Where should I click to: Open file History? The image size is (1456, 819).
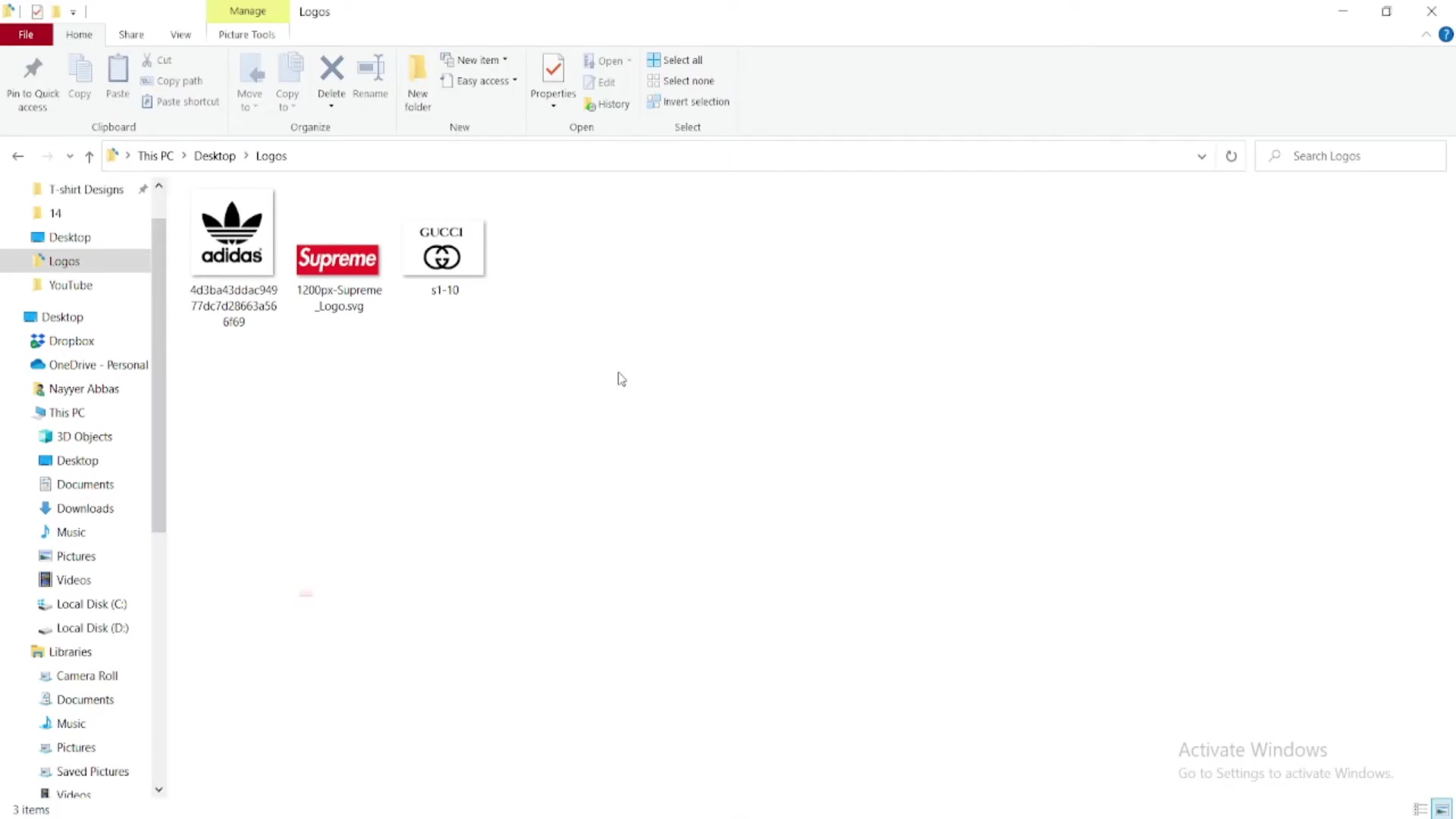point(607,104)
